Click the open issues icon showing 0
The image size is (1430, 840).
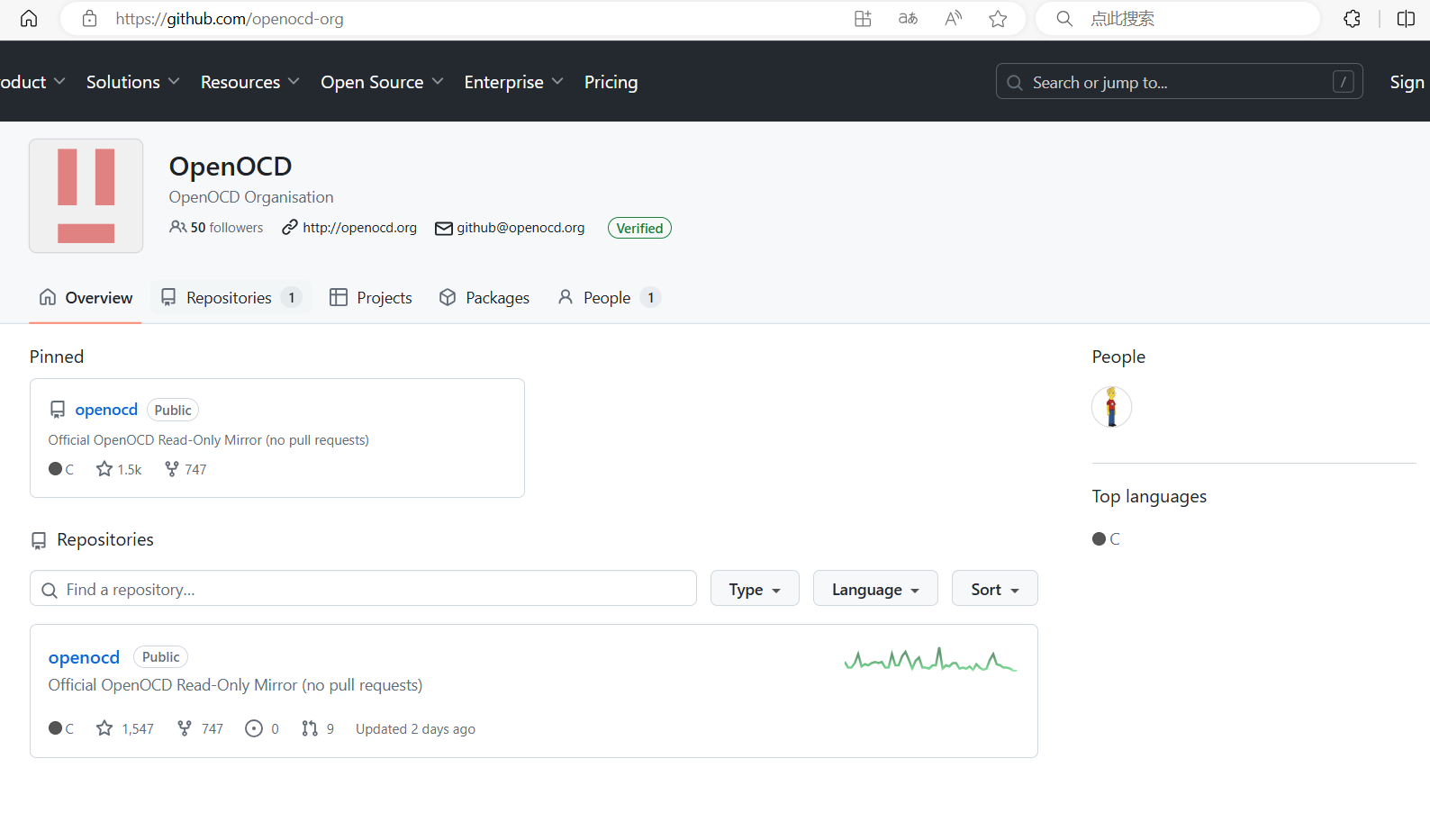point(254,728)
